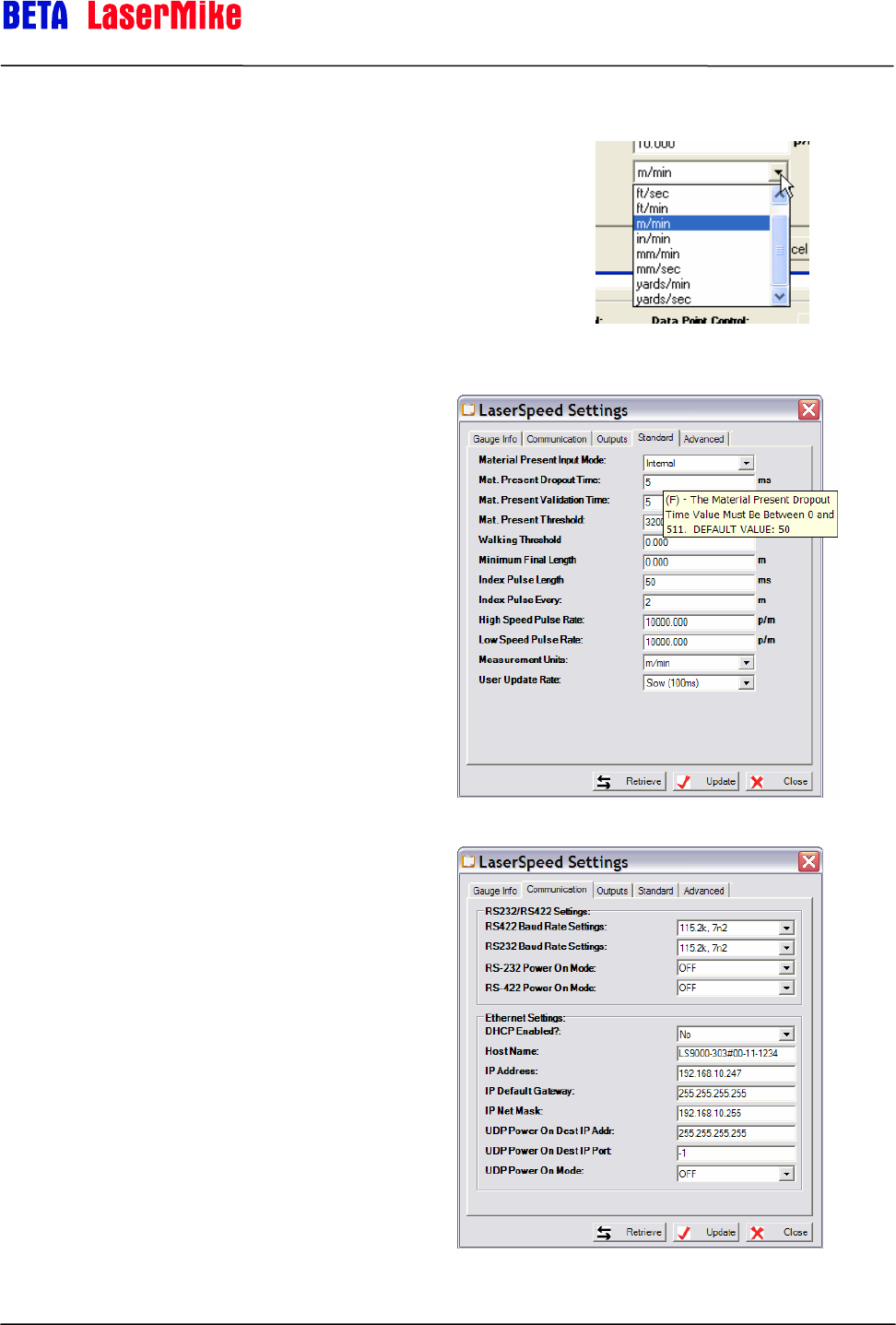The image size is (896, 1325).
Task: Open RS-232 Power On Mode dropdown
Action: tap(786, 968)
